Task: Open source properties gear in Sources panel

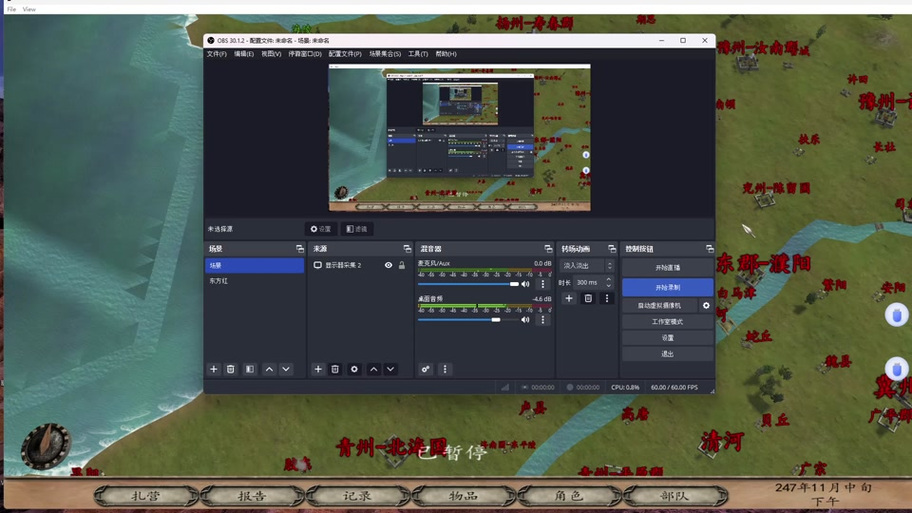Action: (x=354, y=369)
